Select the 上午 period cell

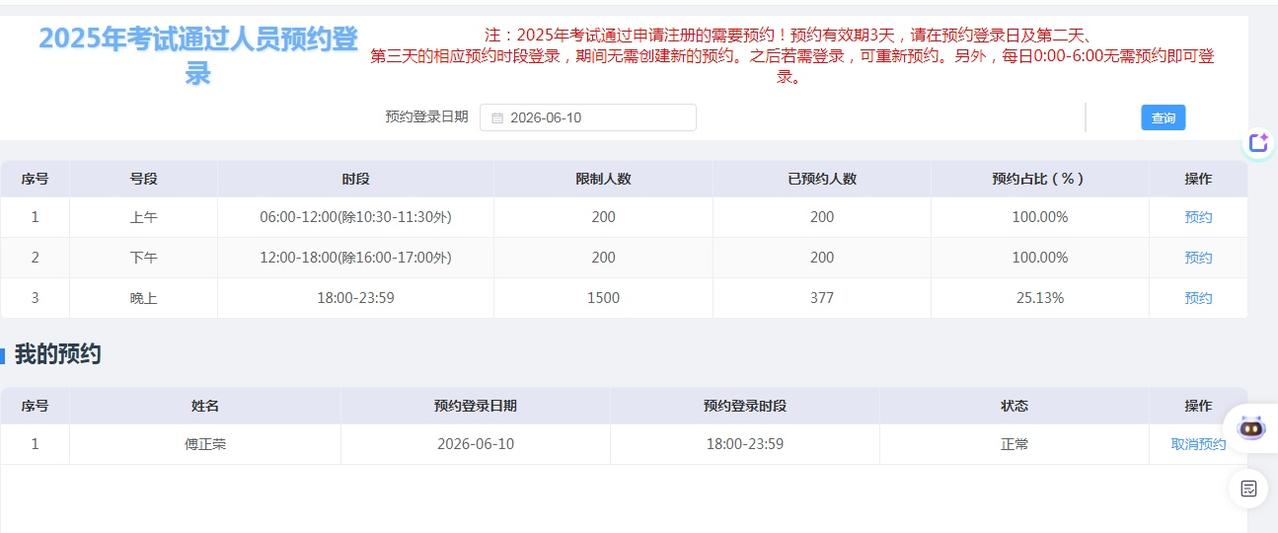pos(143,217)
